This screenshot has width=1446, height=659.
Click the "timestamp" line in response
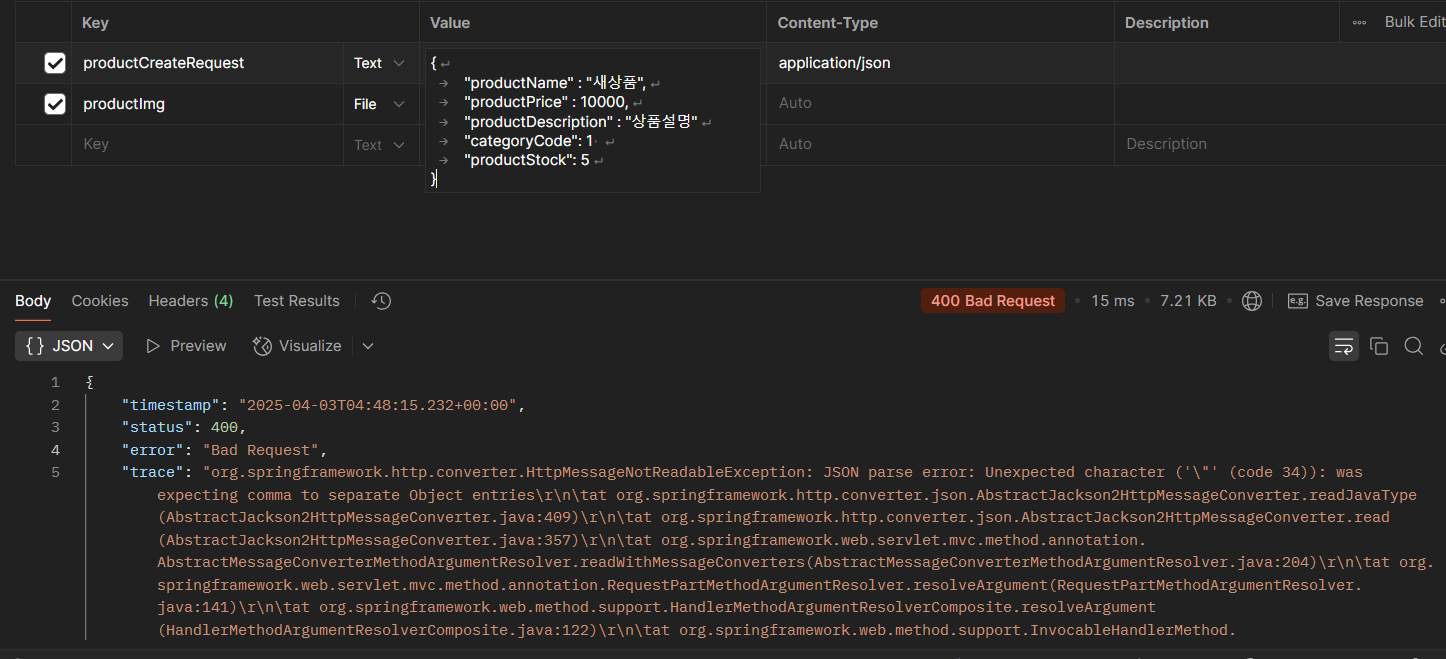click(x=323, y=405)
